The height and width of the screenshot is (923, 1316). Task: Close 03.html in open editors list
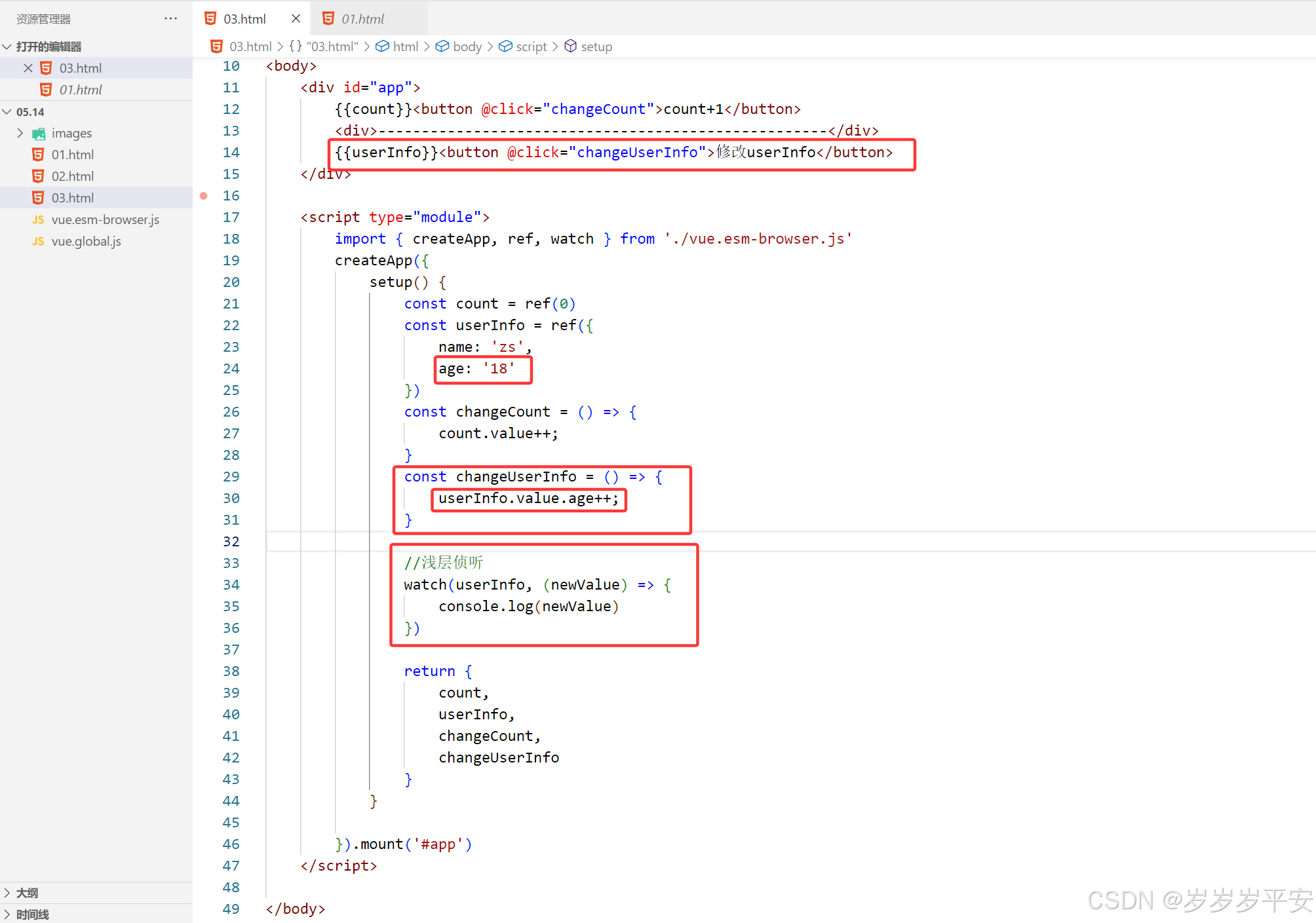pos(28,68)
